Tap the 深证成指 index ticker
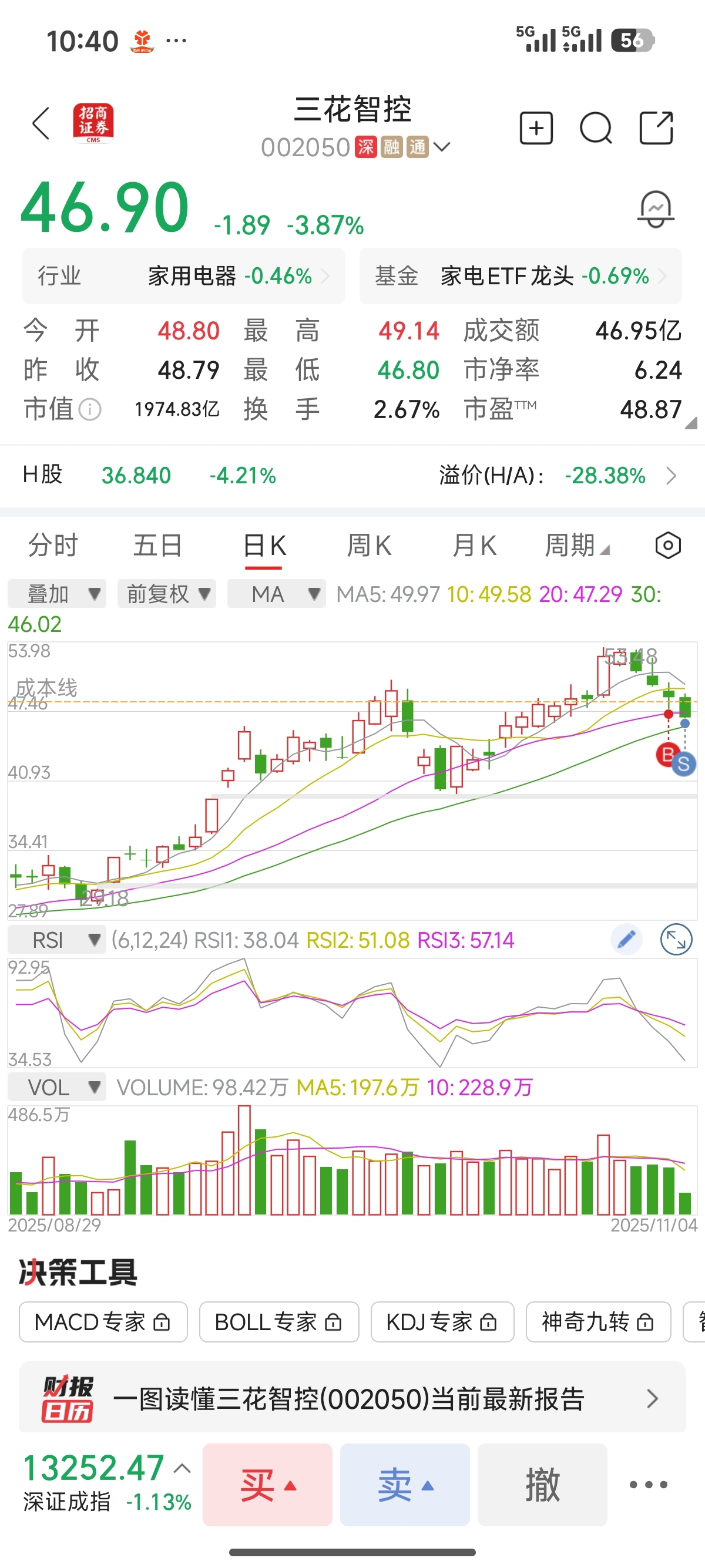705x1568 pixels. tap(106, 1483)
